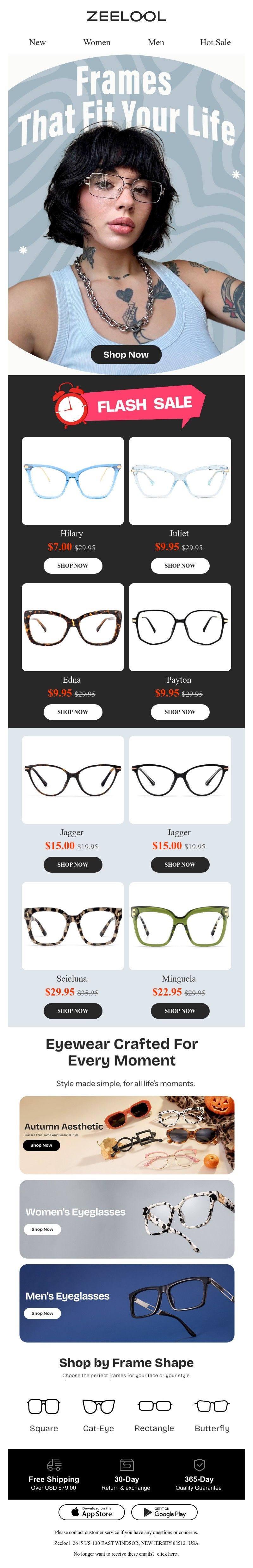Open the New menu item
The height and width of the screenshot is (1568, 253).
[x=38, y=43]
